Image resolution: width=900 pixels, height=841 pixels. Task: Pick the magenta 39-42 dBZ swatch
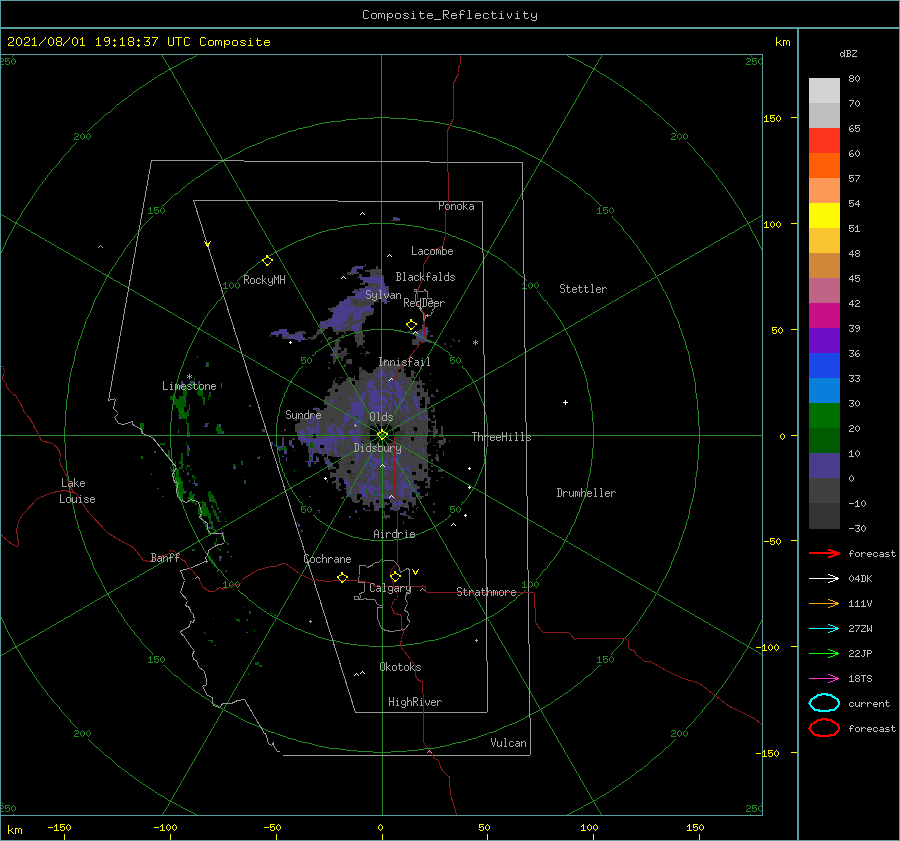click(x=824, y=315)
